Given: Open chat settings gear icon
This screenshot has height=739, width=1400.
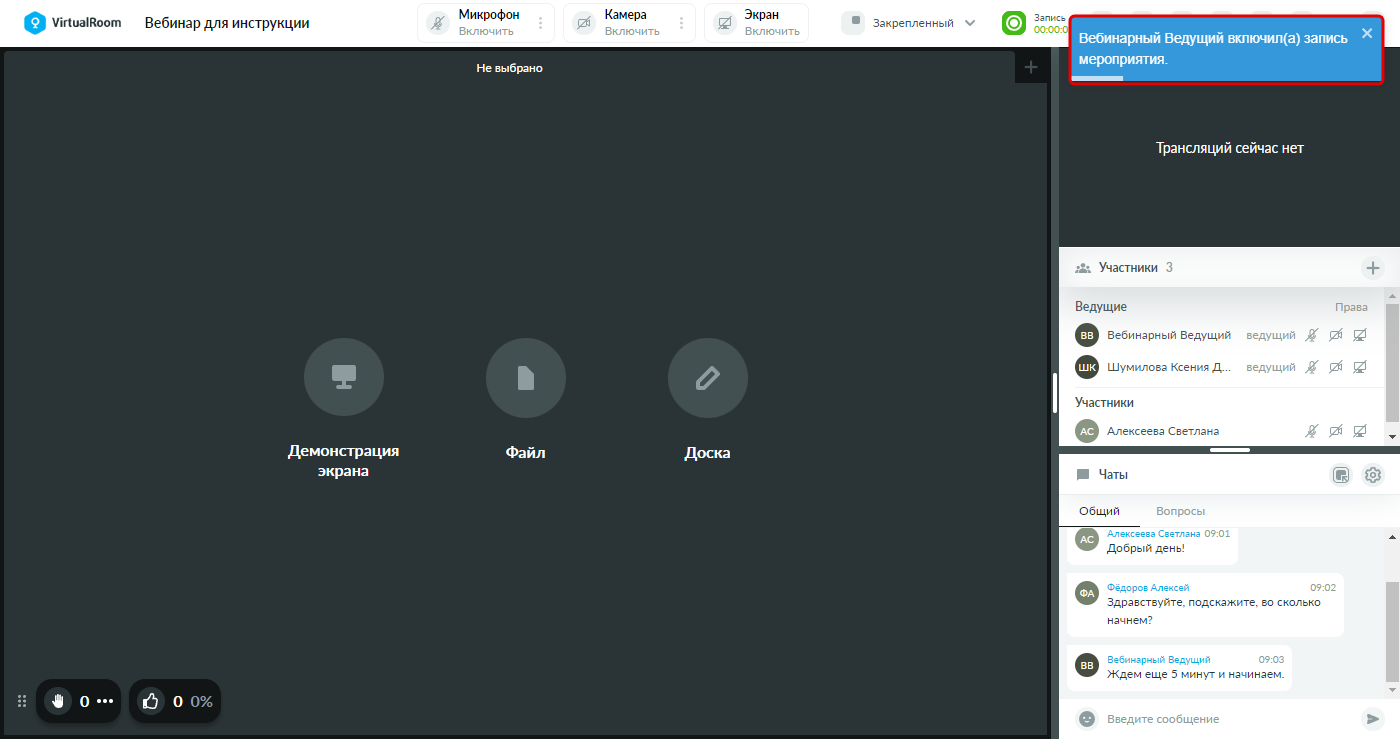Looking at the screenshot, I should (1373, 475).
